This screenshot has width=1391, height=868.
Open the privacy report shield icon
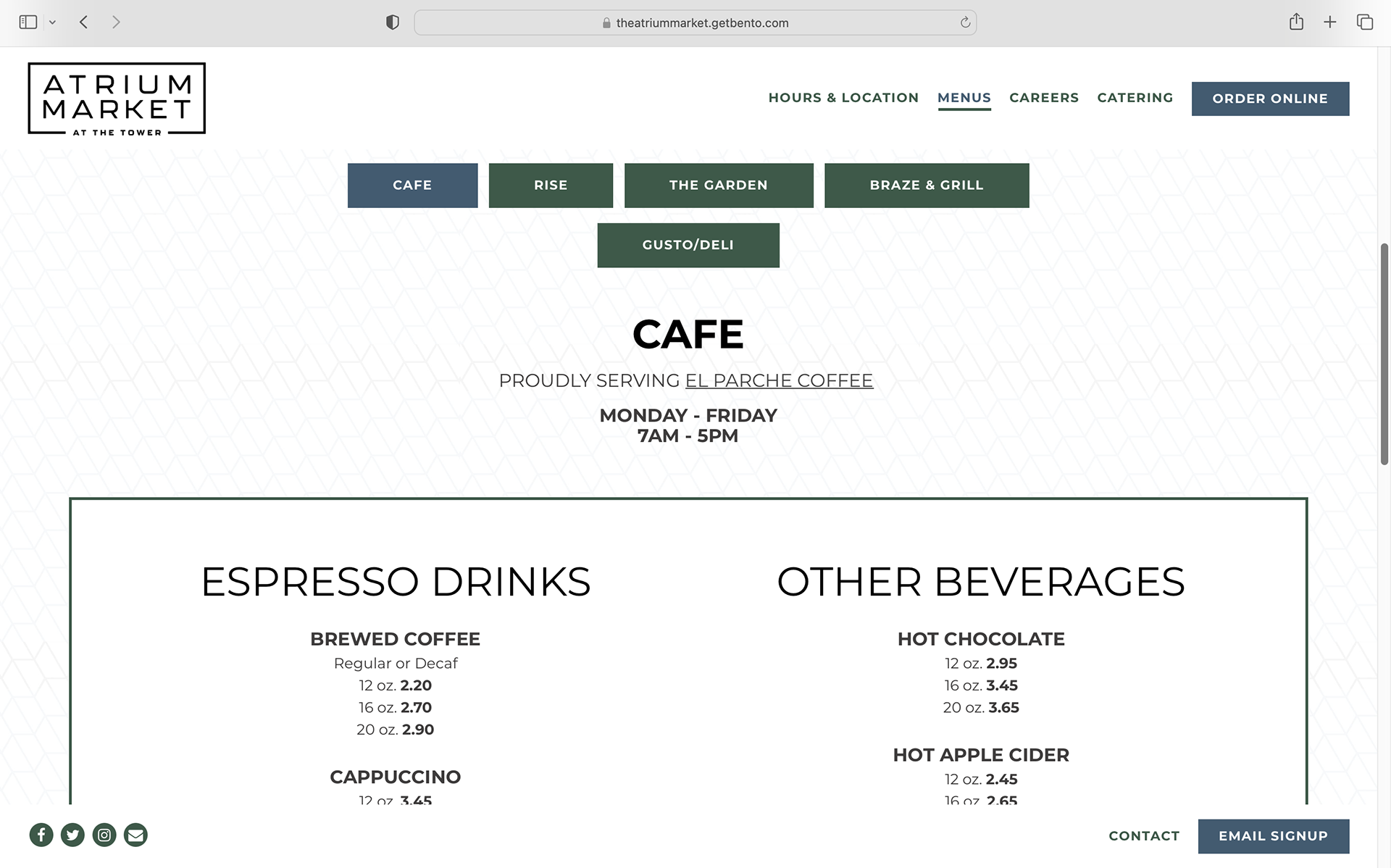393,22
